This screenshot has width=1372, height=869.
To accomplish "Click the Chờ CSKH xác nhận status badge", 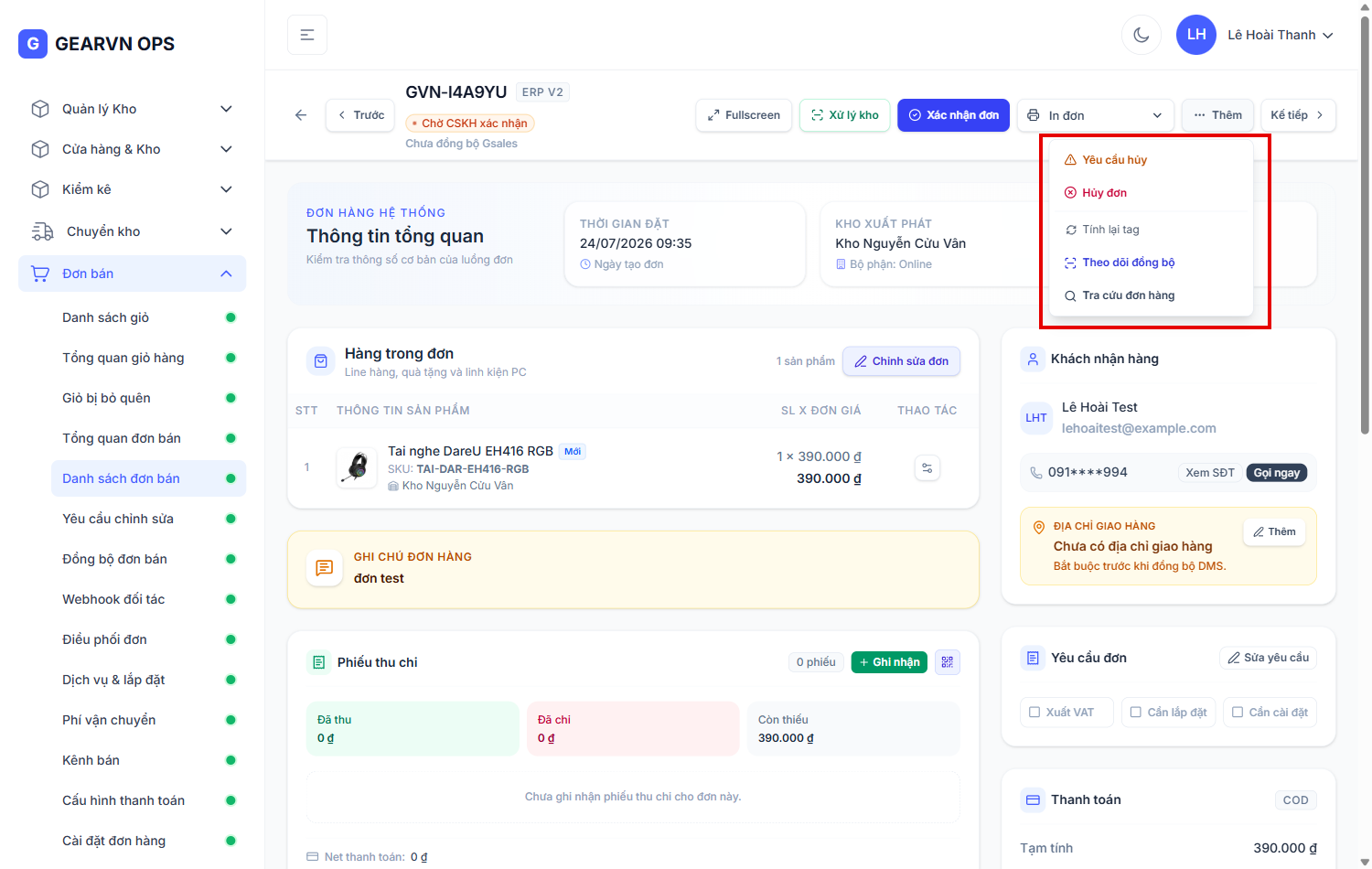I will coord(470,123).
